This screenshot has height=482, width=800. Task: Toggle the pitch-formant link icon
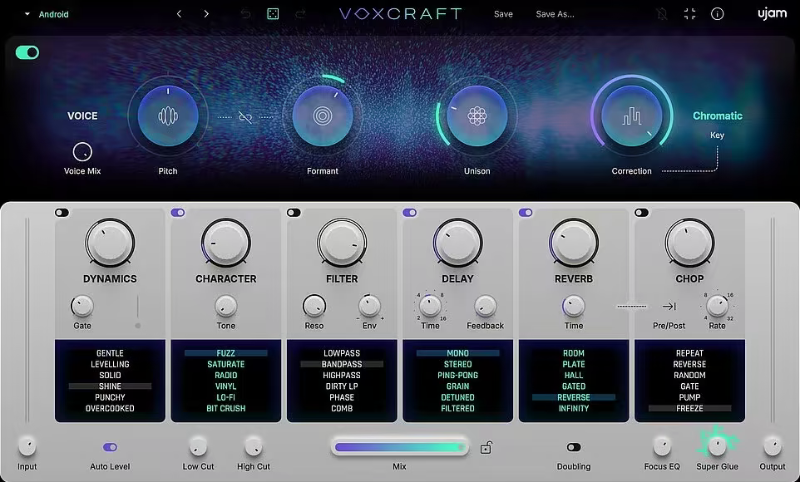245,117
